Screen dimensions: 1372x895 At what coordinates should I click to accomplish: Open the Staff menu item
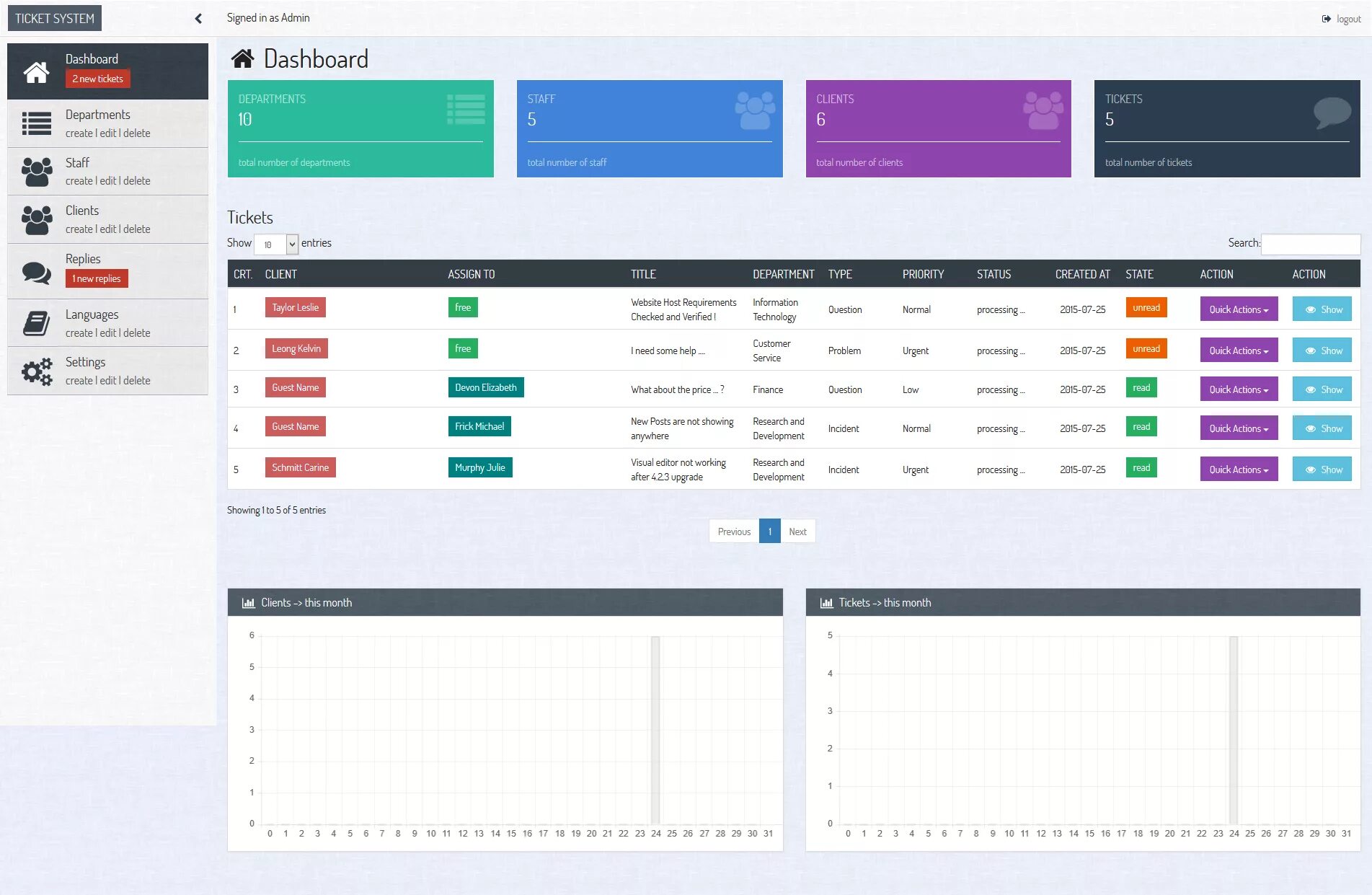point(107,172)
